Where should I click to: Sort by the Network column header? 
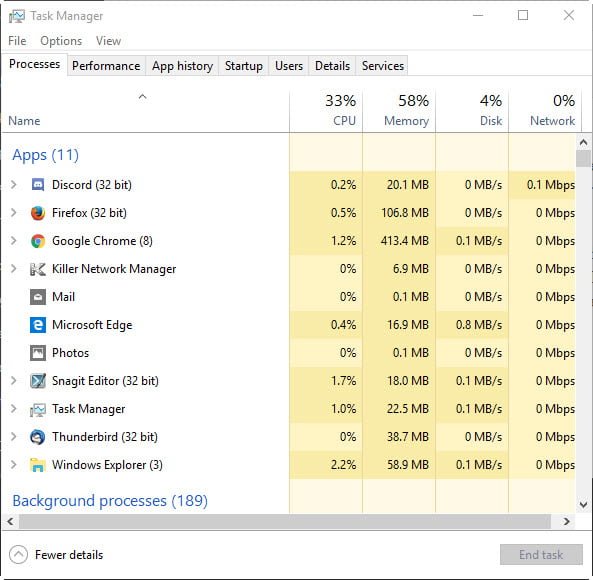click(545, 111)
